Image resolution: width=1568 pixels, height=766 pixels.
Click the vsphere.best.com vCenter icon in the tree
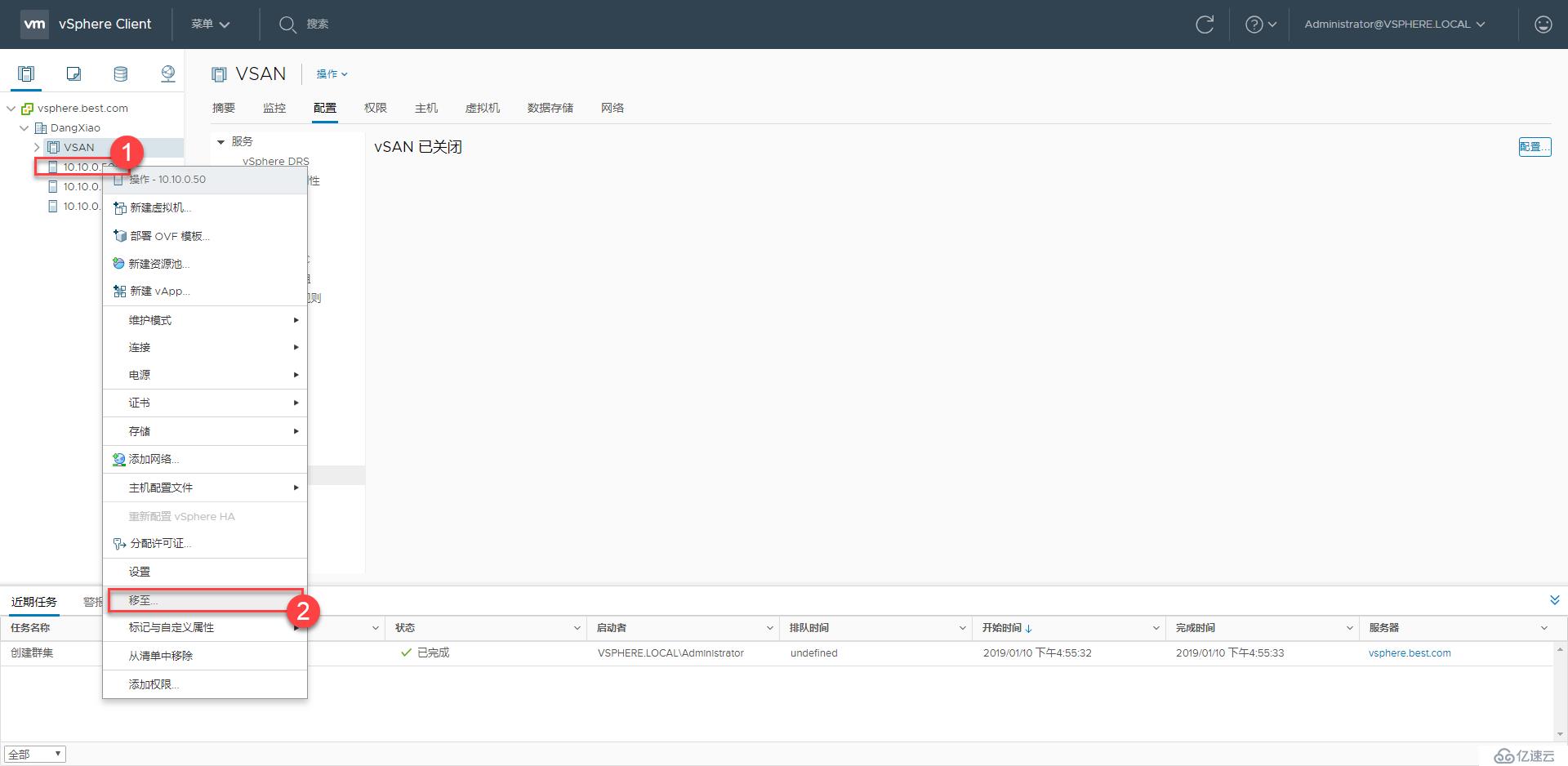click(27, 109)
